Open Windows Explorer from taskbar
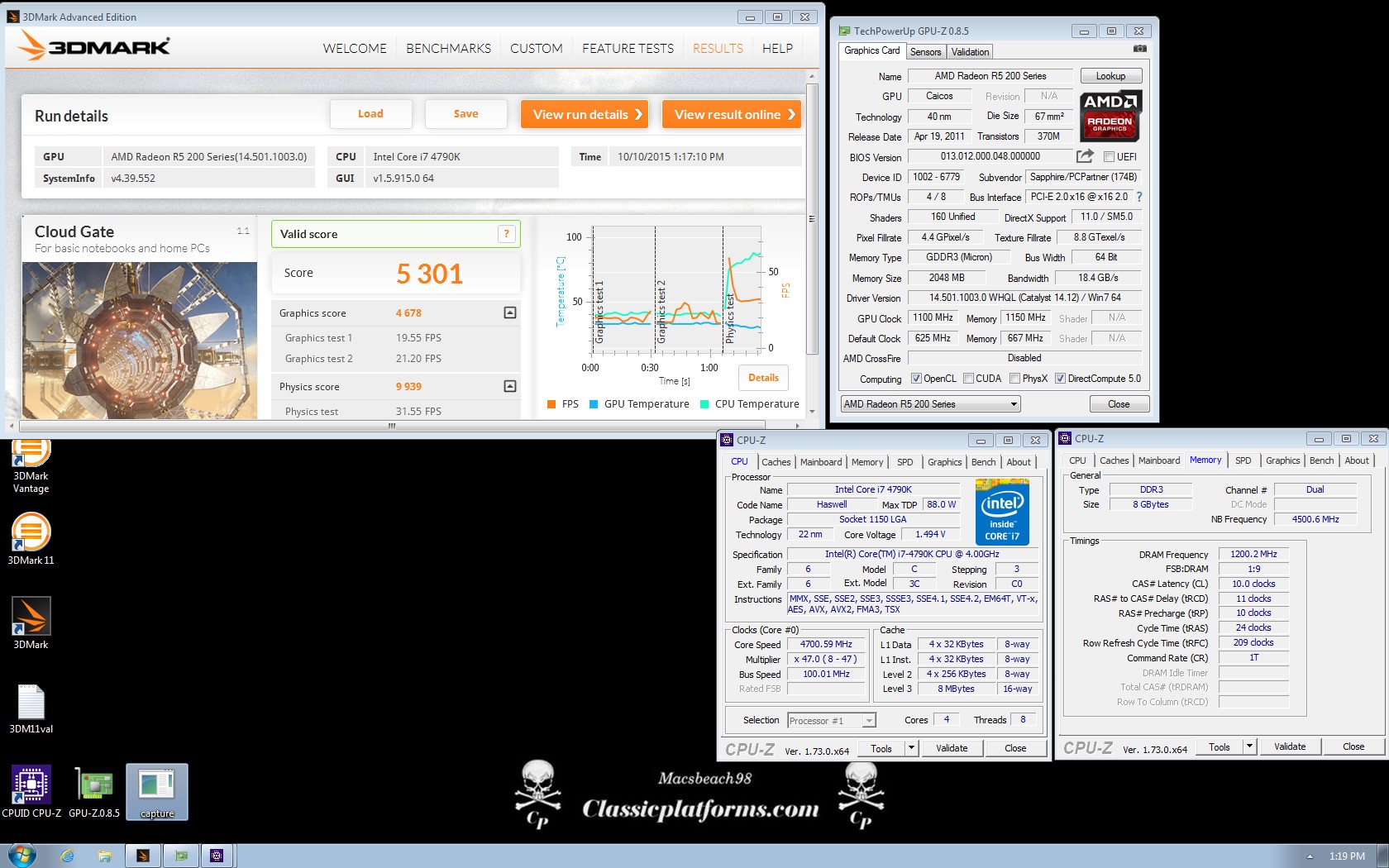Viewport: 1389px width, 868px height. pyautogui.click(x=105, y=856)
